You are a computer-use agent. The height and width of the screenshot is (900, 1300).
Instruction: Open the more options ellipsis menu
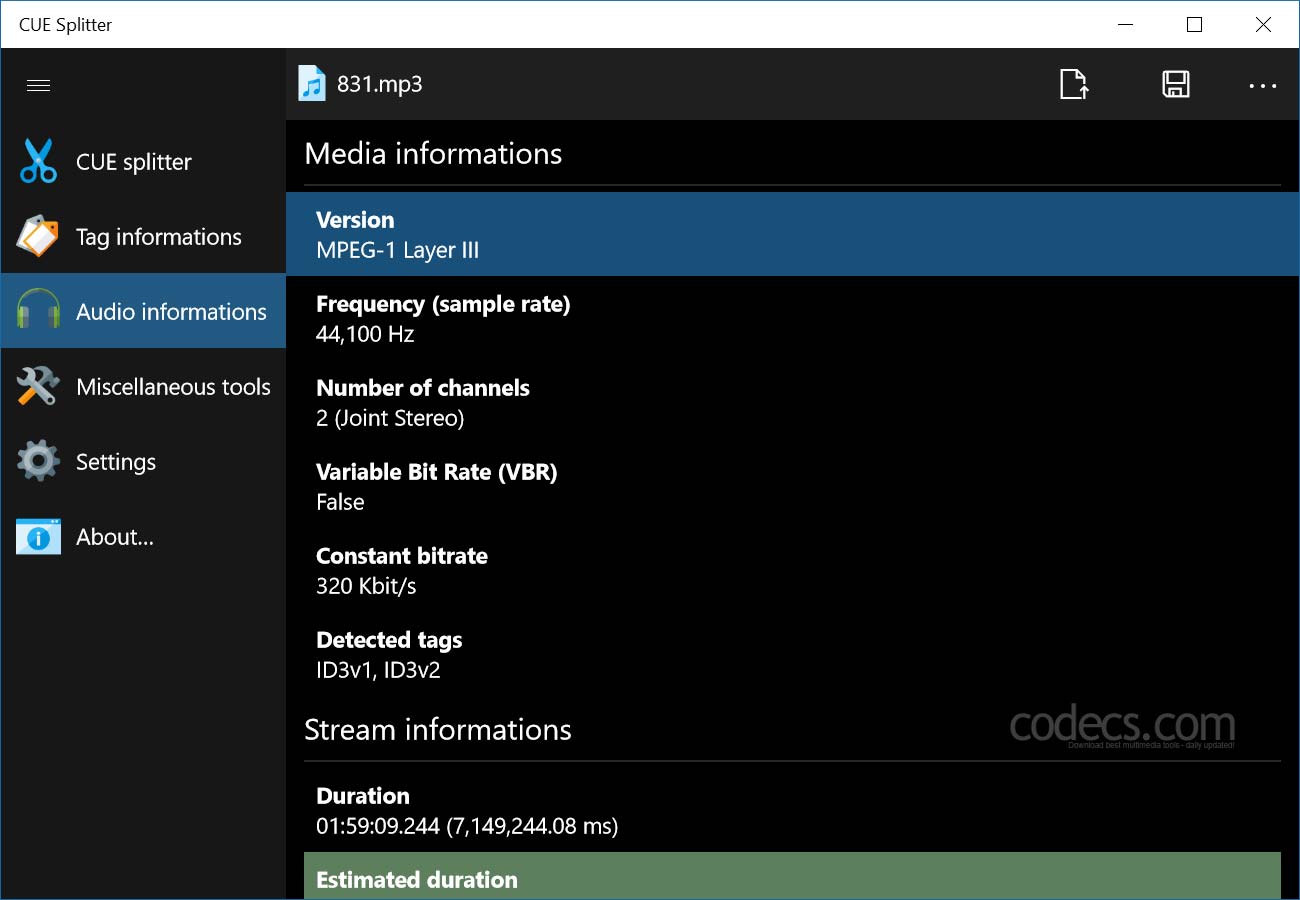coord(1263,86)
